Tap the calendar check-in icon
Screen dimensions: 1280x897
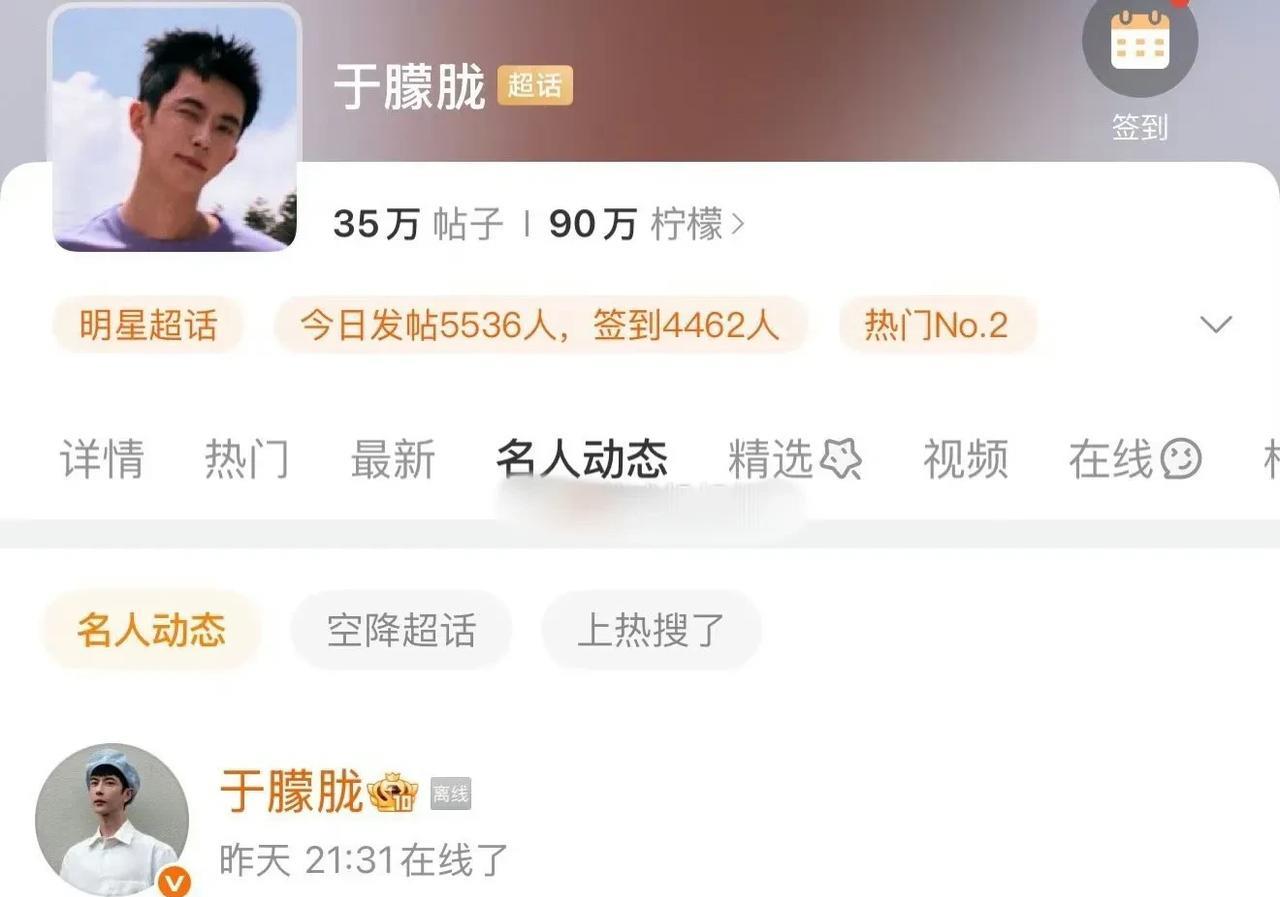point(1140,41)
